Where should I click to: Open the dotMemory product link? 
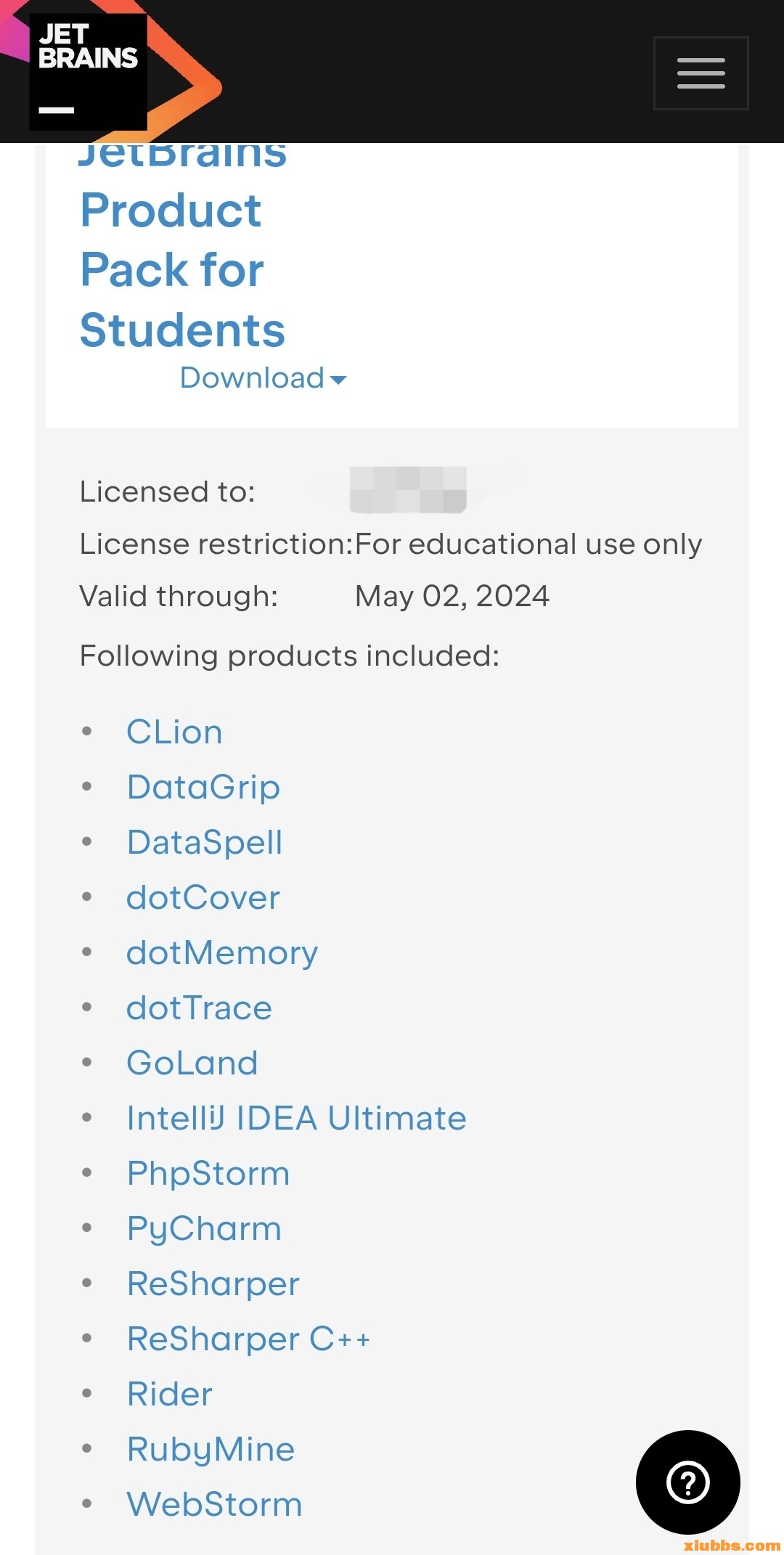click(x=221, y=952)
